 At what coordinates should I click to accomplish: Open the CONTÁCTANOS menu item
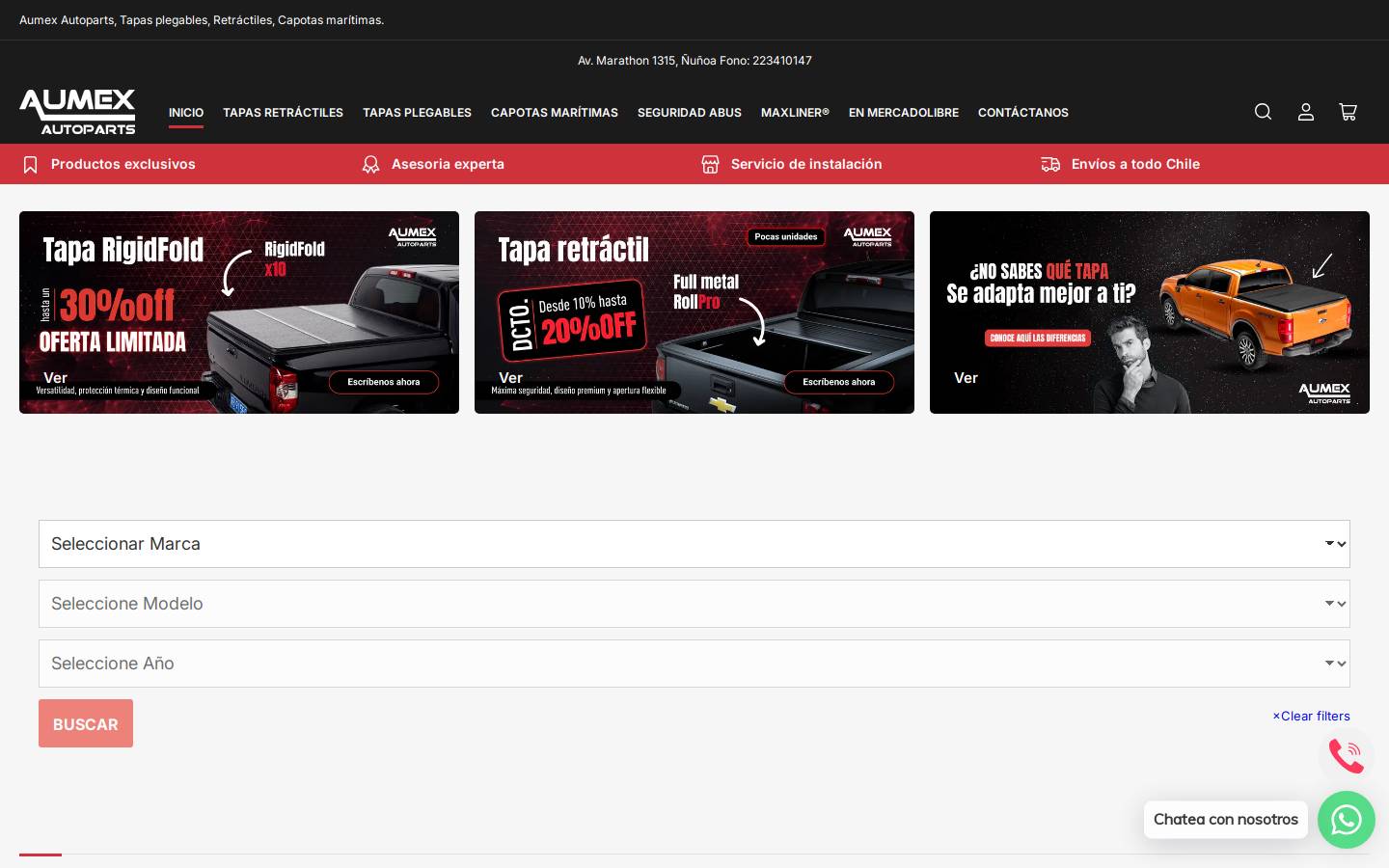point(1023,113)
